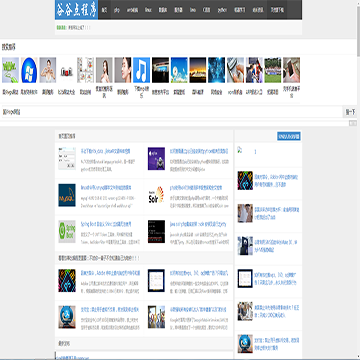360x360 pixels.
Task: Open the php navigation menu item
Action: (x=117, y=10)
